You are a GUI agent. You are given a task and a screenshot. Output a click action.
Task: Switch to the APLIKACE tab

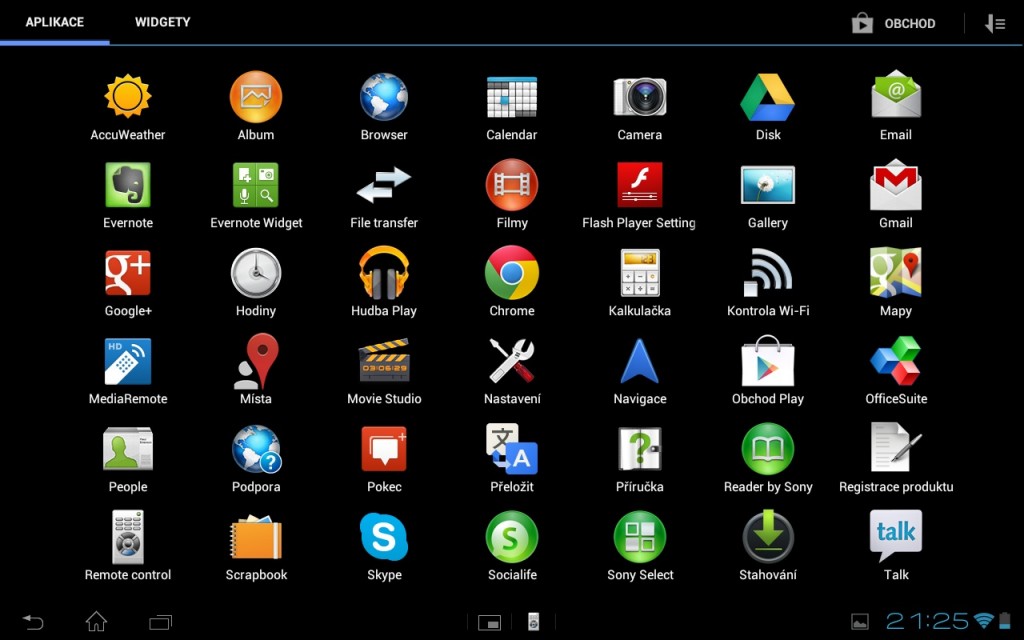click(x=55, y=22)
